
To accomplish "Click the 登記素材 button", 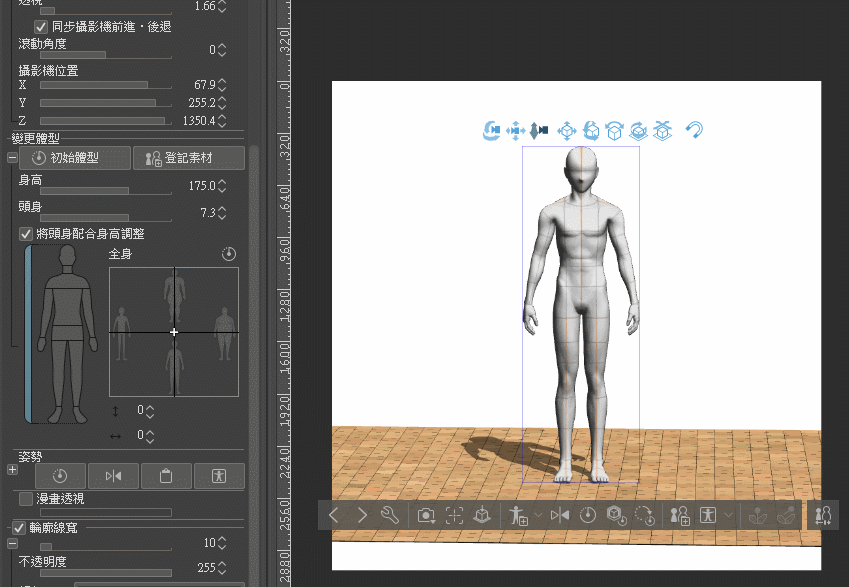I will click(189, 158).
